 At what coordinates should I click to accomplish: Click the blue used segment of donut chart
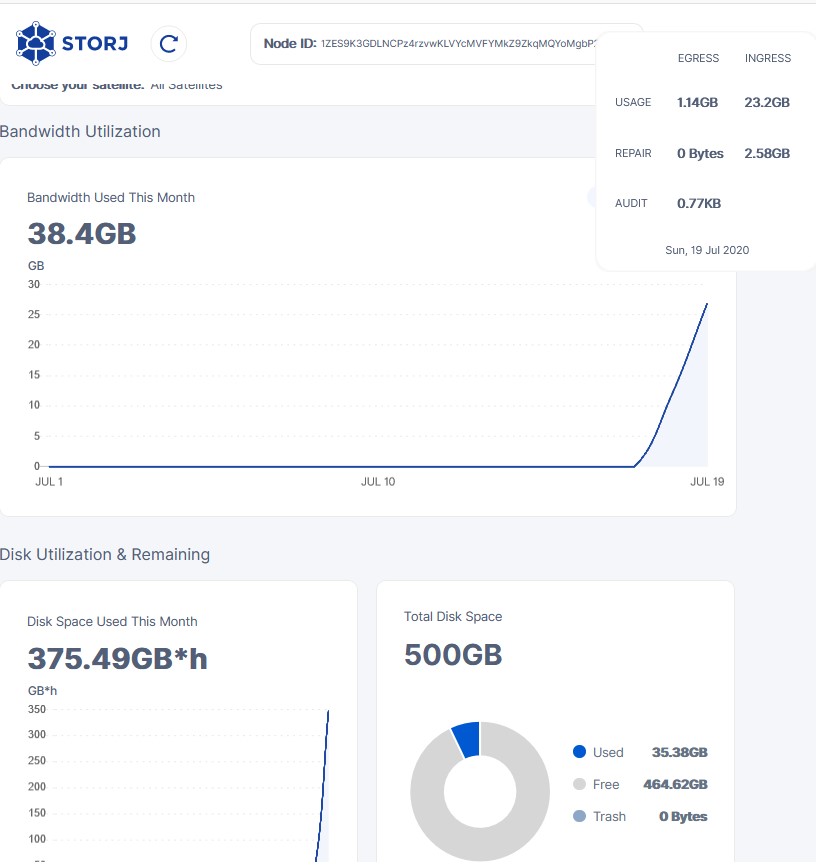(x=467, y=739)
